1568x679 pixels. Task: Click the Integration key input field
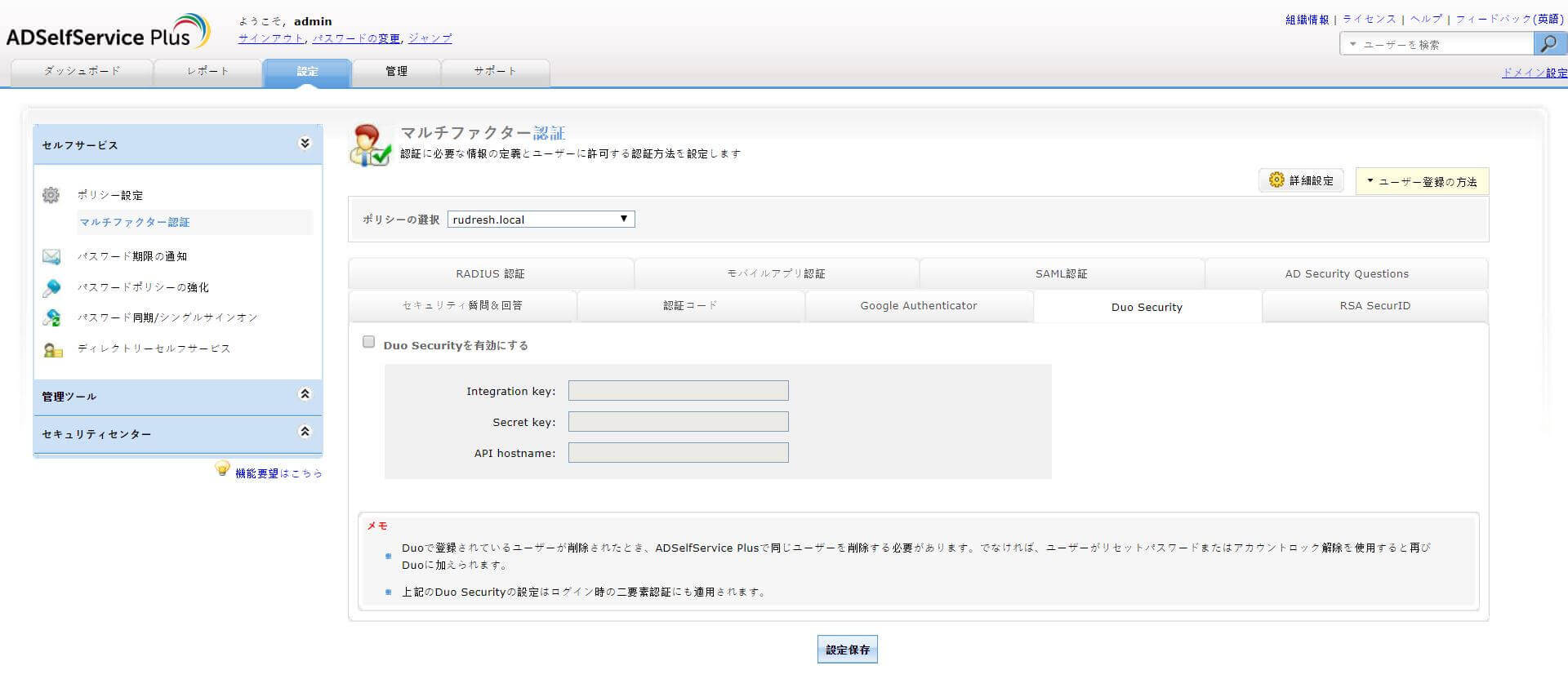(x=679, y=391)
